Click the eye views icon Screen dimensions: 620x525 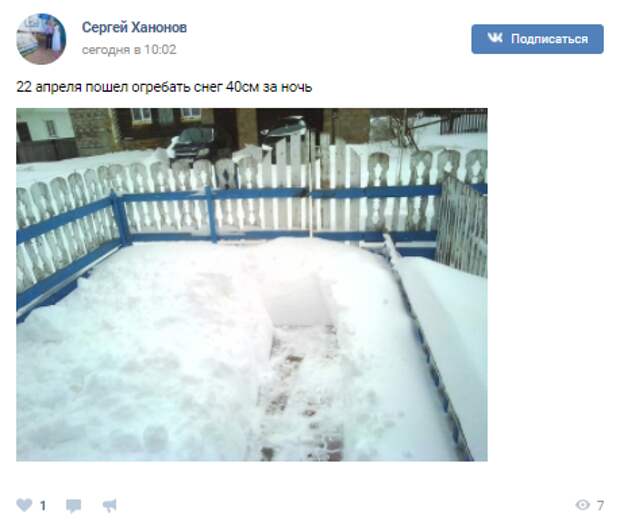click(582, 504)
